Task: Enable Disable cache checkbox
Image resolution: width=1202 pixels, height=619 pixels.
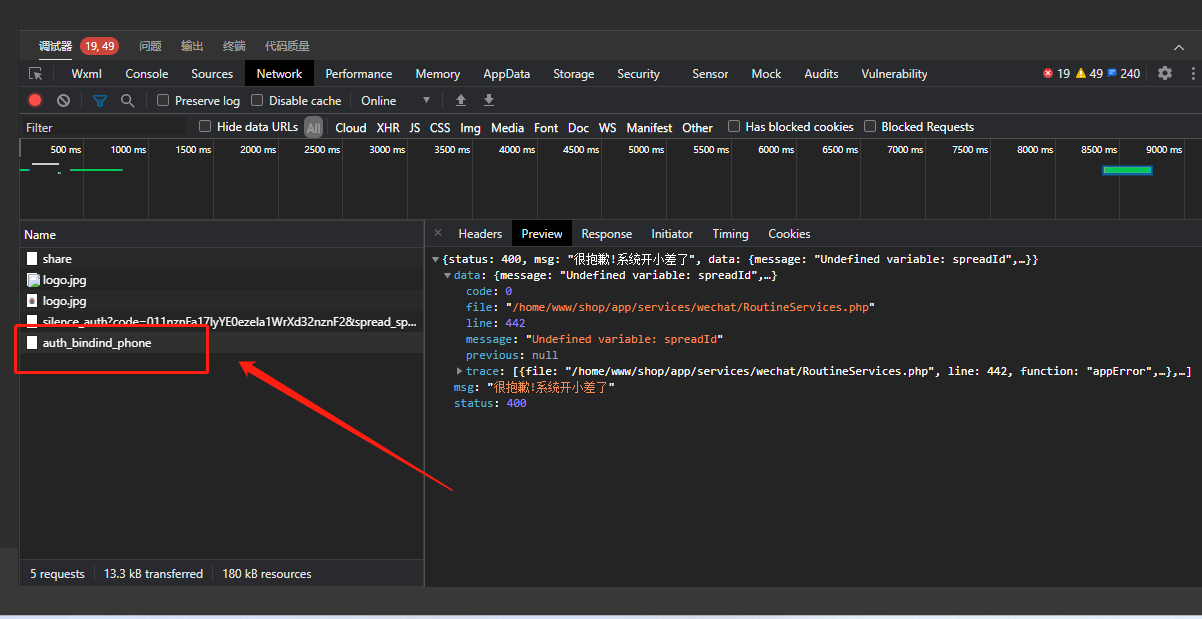Action: click(257, 100)
